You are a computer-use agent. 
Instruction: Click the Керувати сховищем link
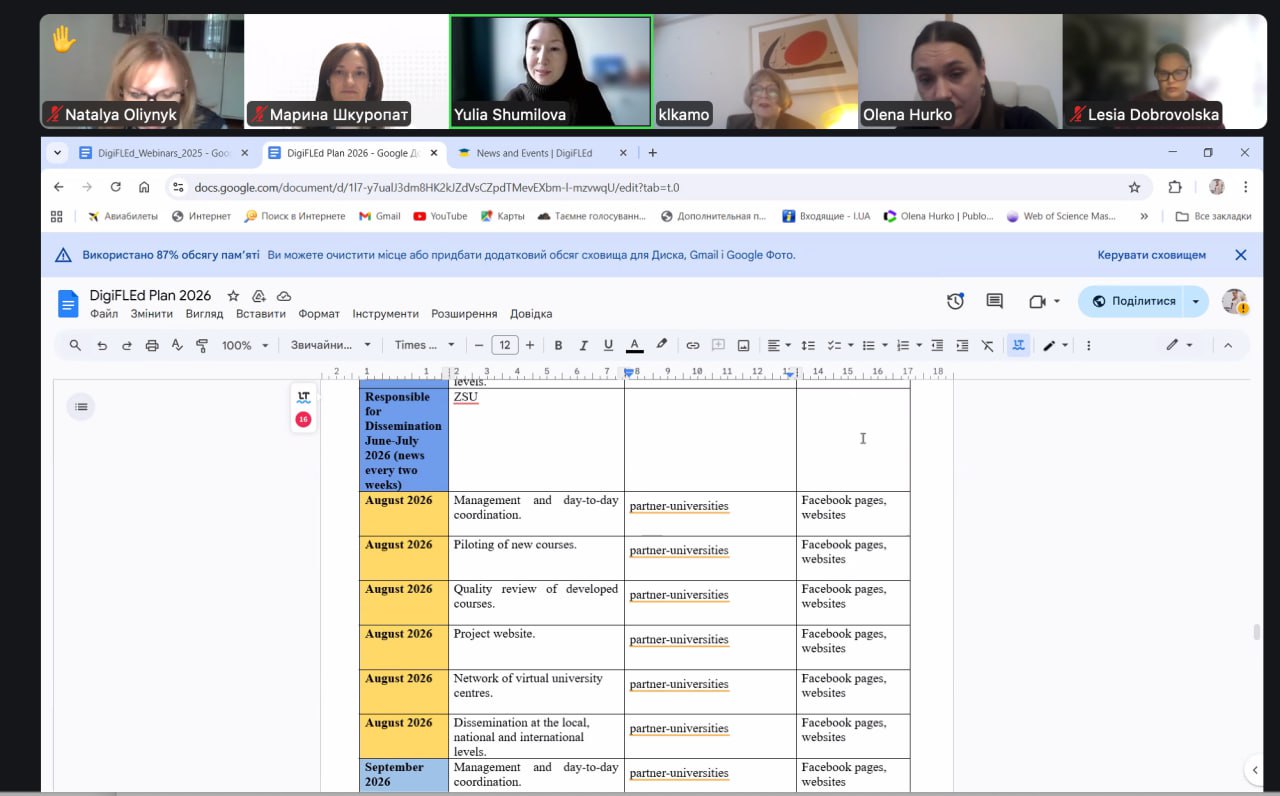[1151, 255]
